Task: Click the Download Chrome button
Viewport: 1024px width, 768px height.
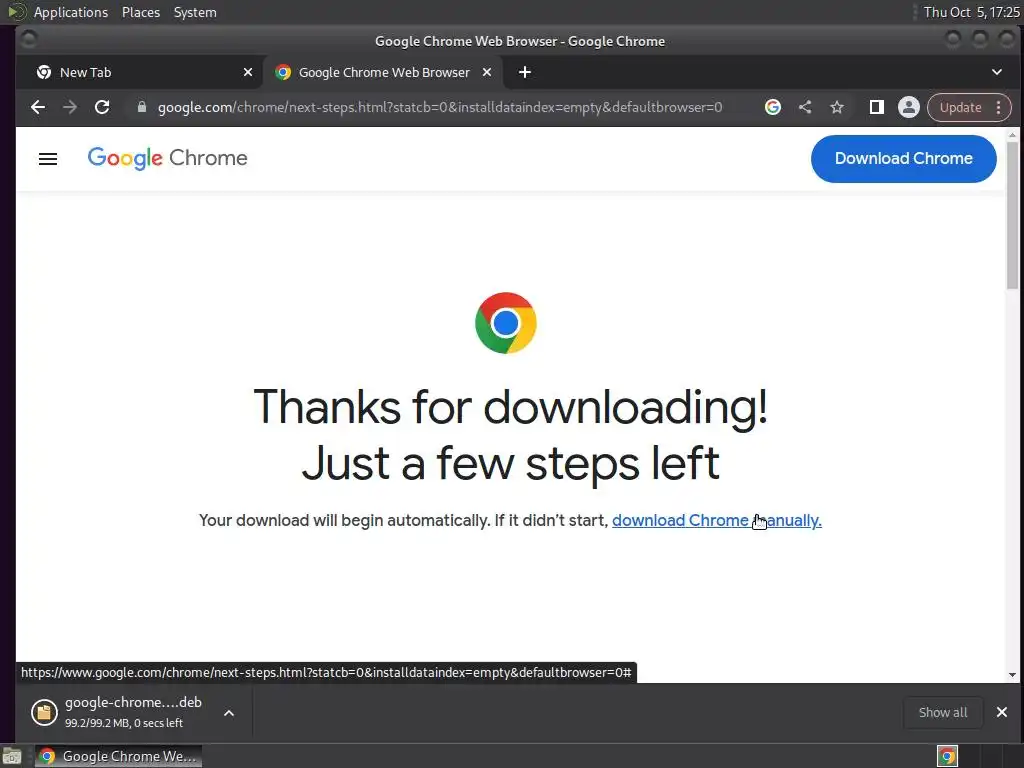Action: [903, 159]
